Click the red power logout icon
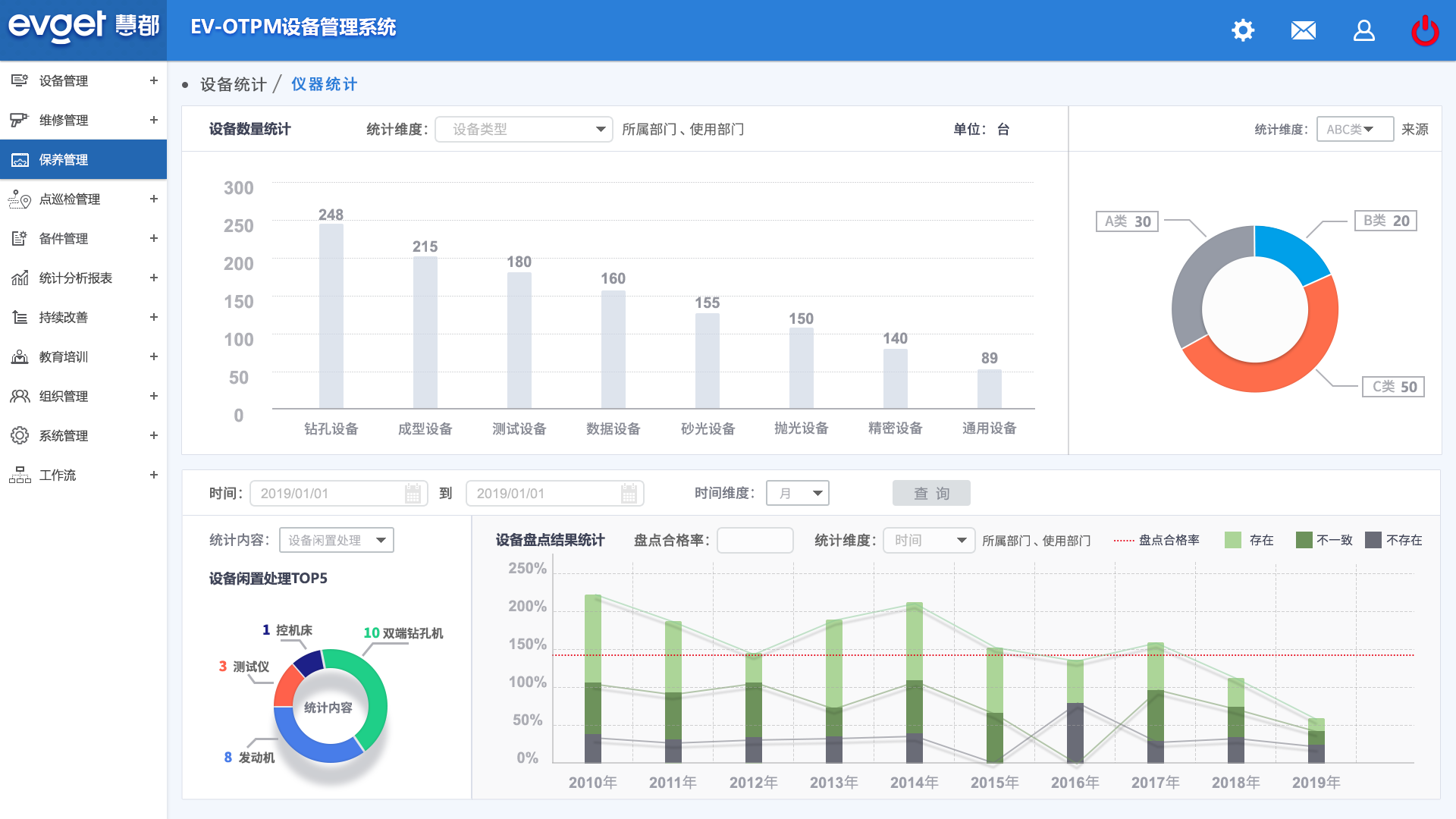 [1424, 30]
